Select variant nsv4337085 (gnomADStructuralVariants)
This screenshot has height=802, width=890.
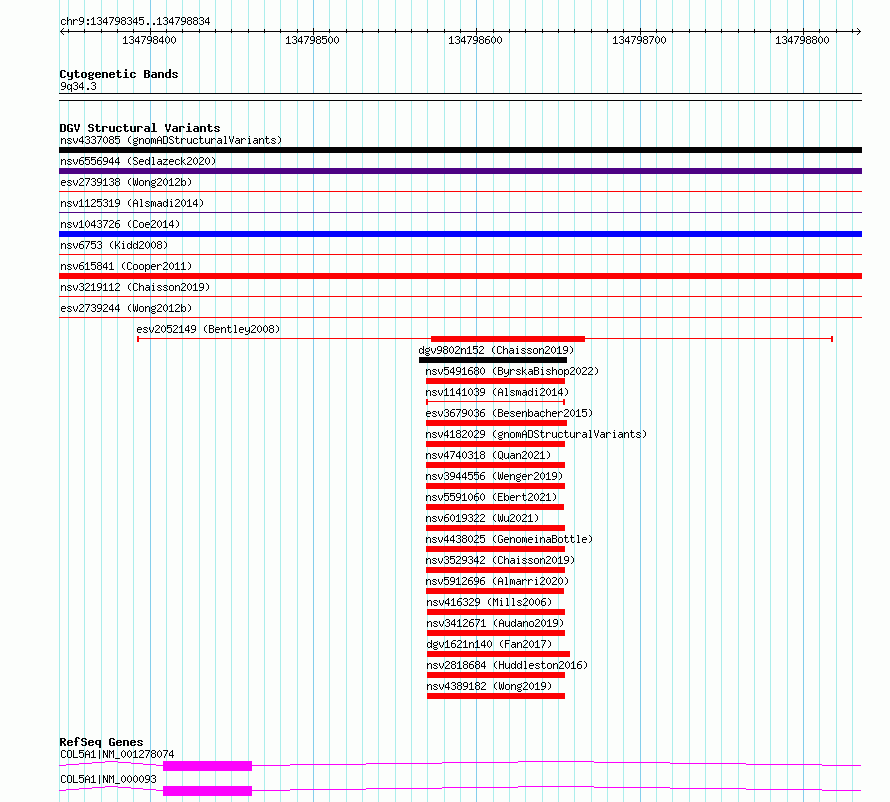coord(171,140)
